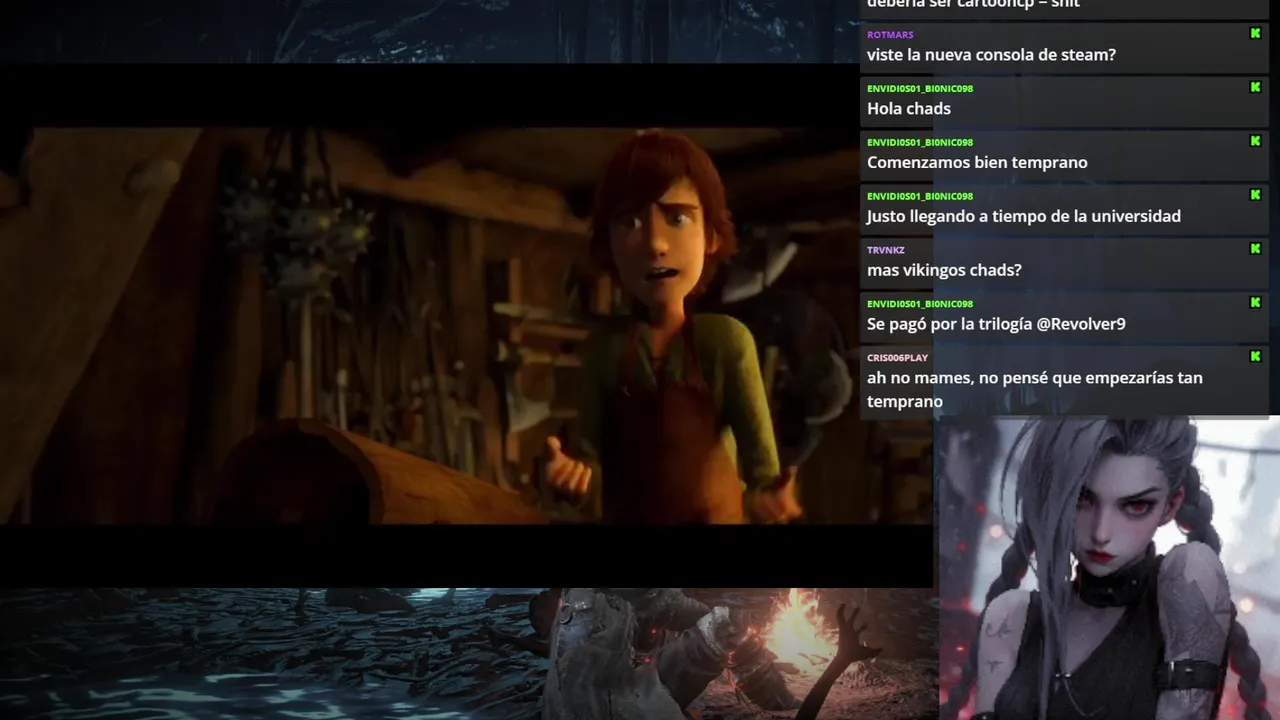
Task: Click the Kick badge icon beside CRIS006PLAY message
Action: (x=1255, y=356)
